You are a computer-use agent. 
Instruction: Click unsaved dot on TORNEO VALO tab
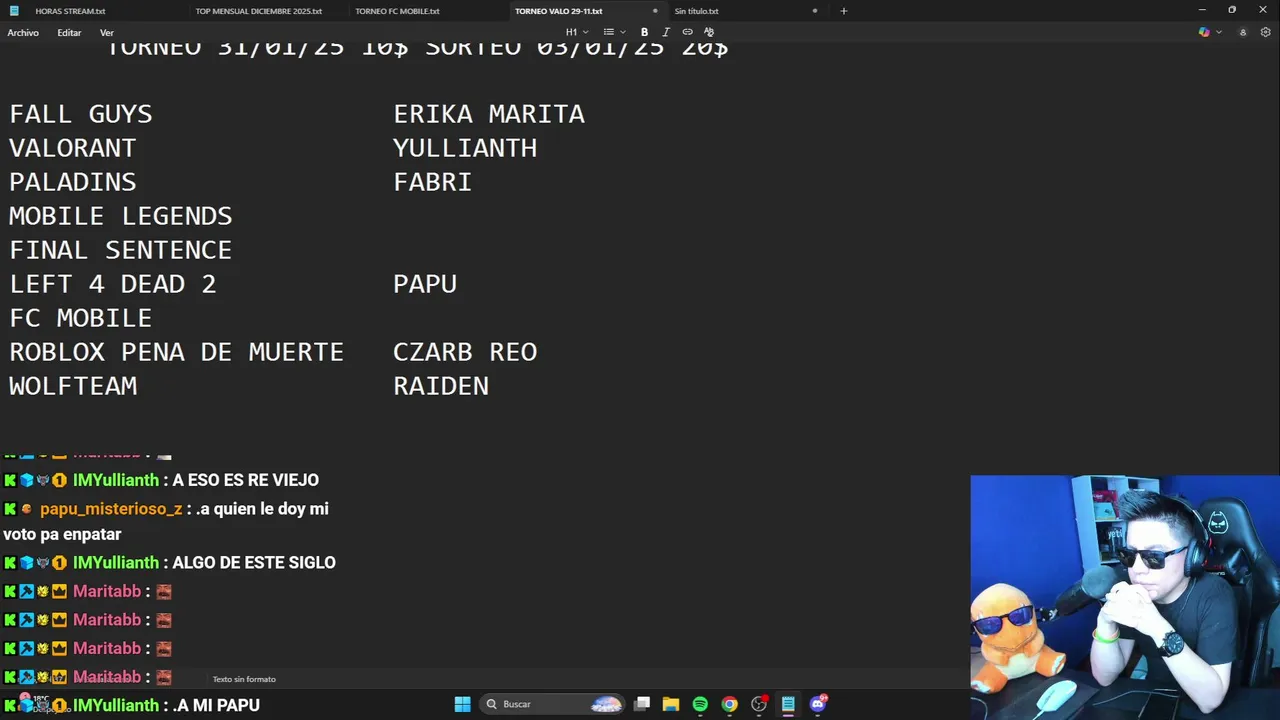(655, 11)
